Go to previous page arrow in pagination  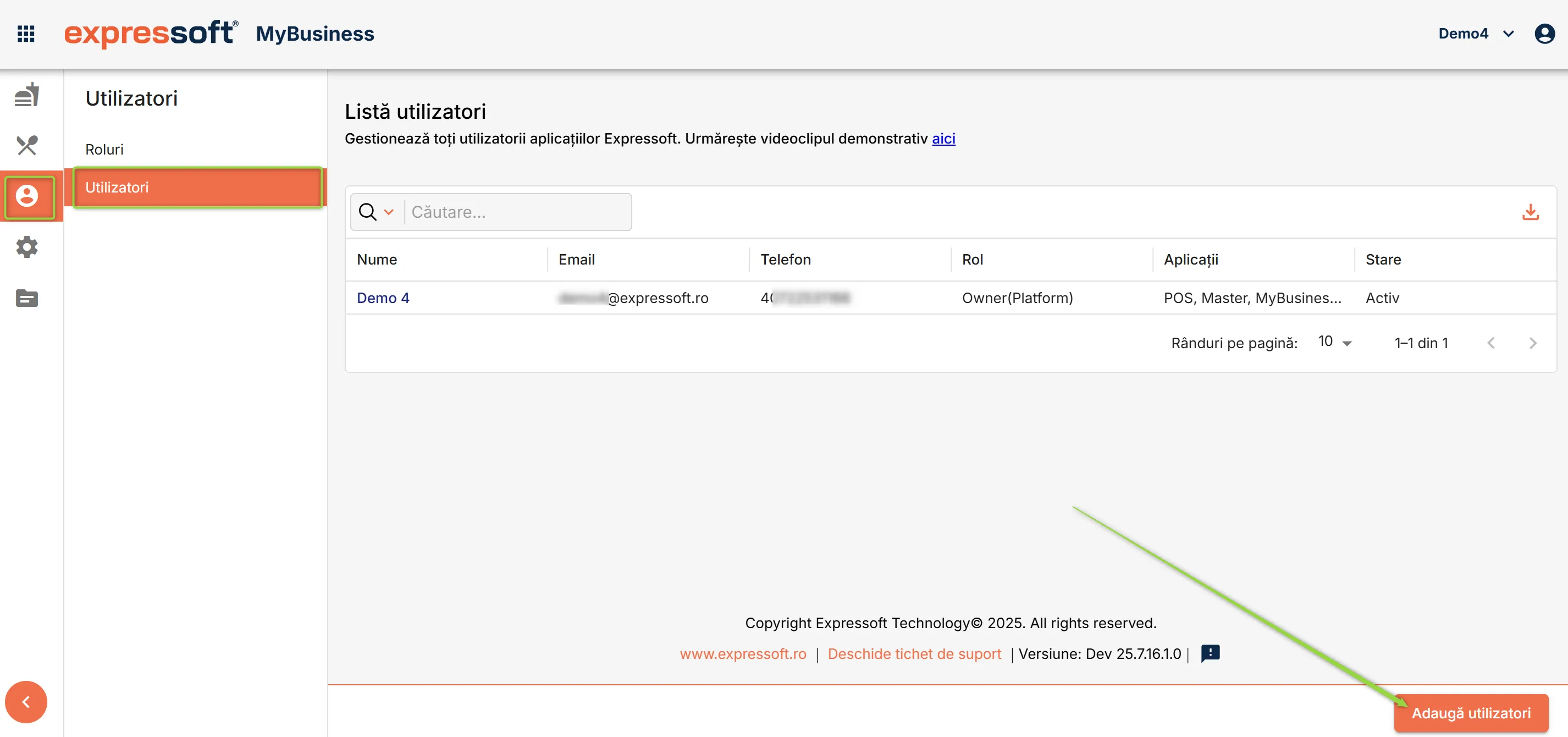[1490, 343]
